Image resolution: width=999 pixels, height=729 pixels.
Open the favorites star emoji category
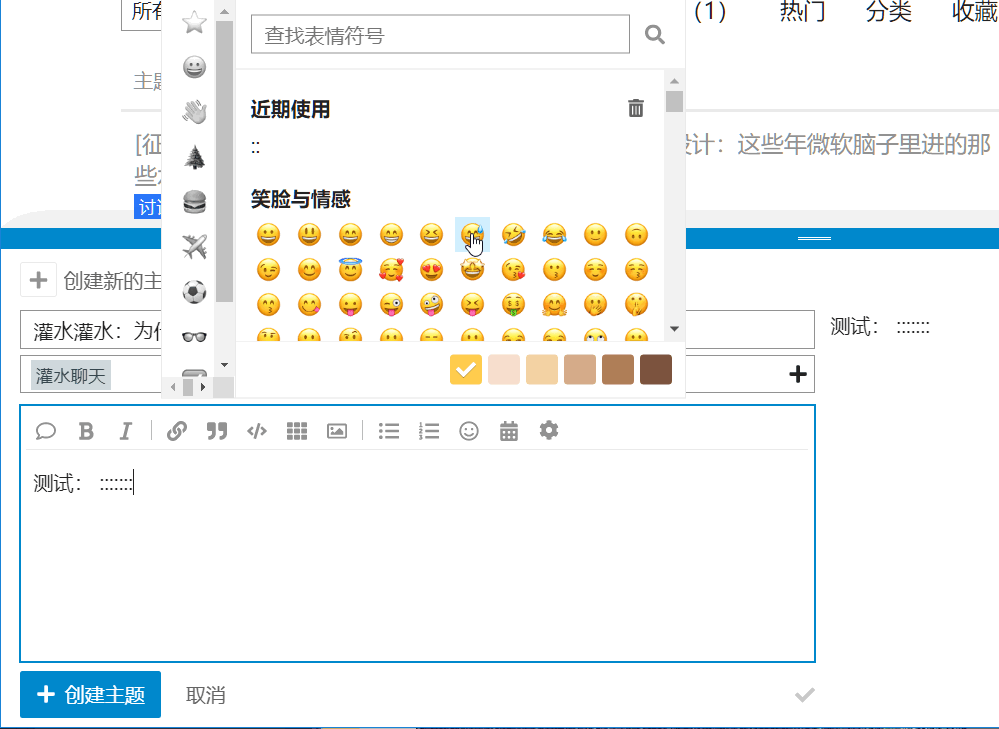tap(195, 22)
